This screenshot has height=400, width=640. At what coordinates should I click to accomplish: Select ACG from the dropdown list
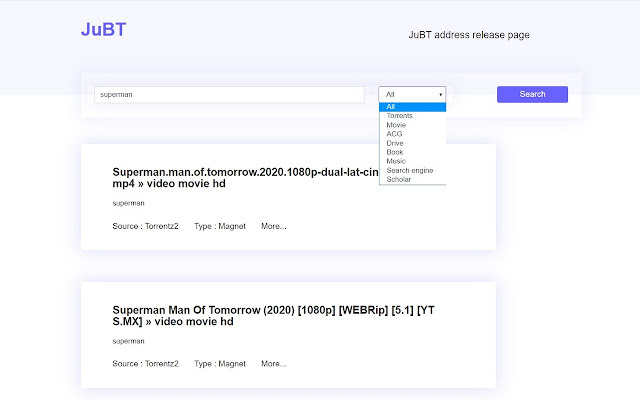[x=394, y=134]
